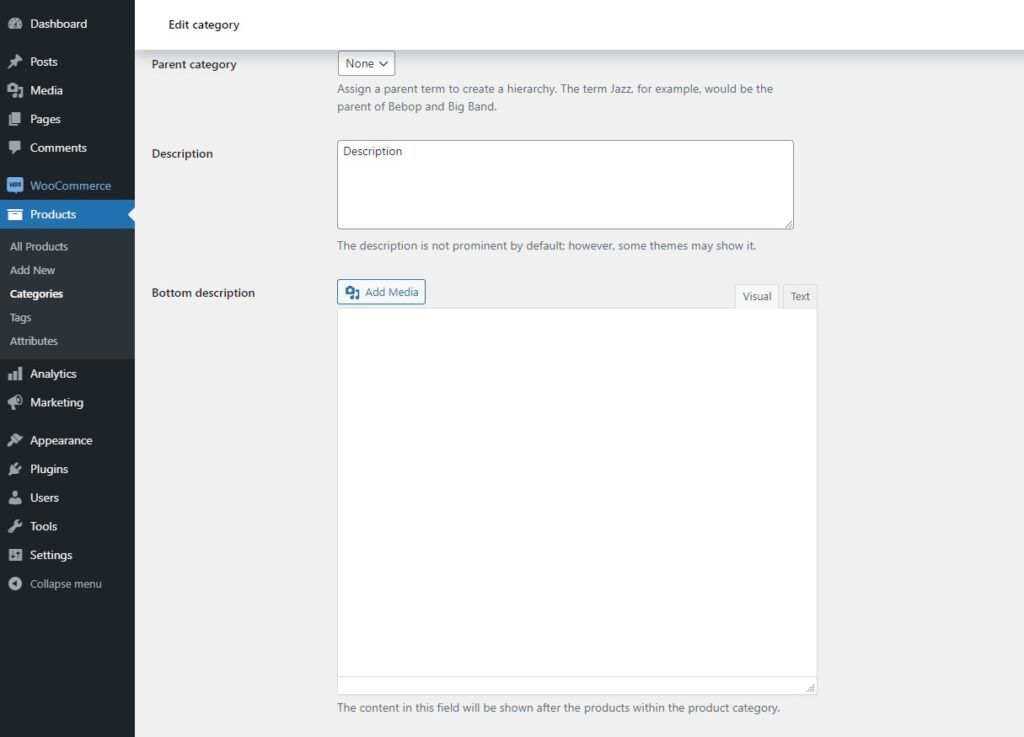Screen dimensions: 1024x737
Task: Open All Products submenu link
Action: (x=39, y=246)
